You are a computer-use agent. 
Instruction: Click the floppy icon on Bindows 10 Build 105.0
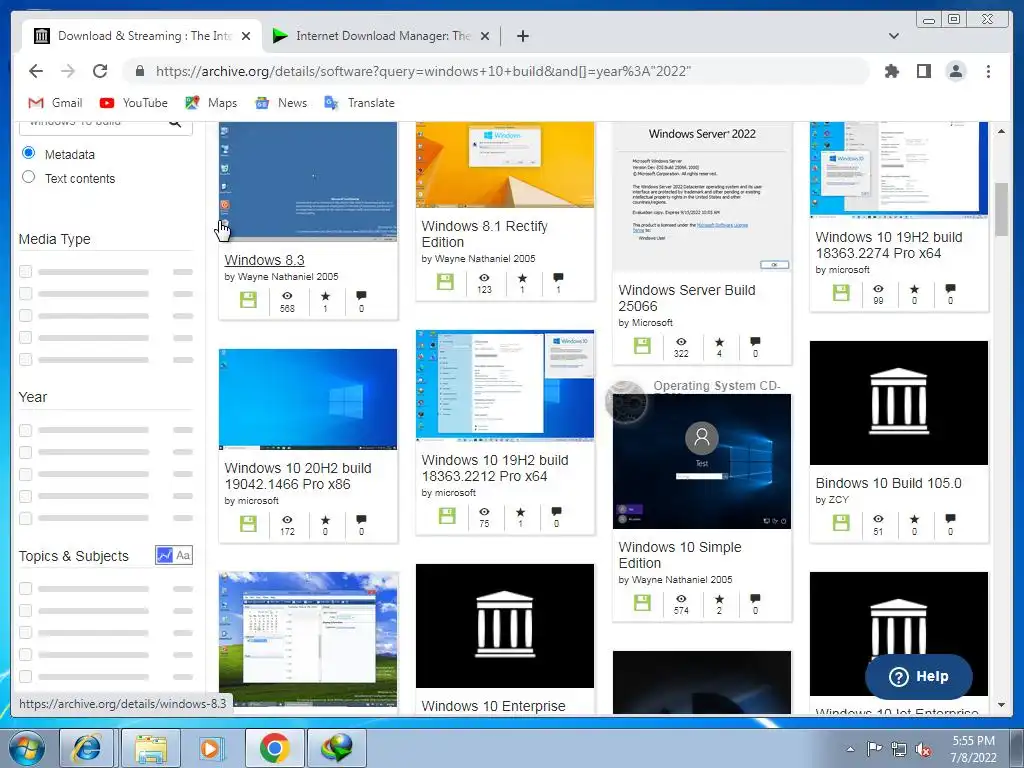[x=841, y=522]
